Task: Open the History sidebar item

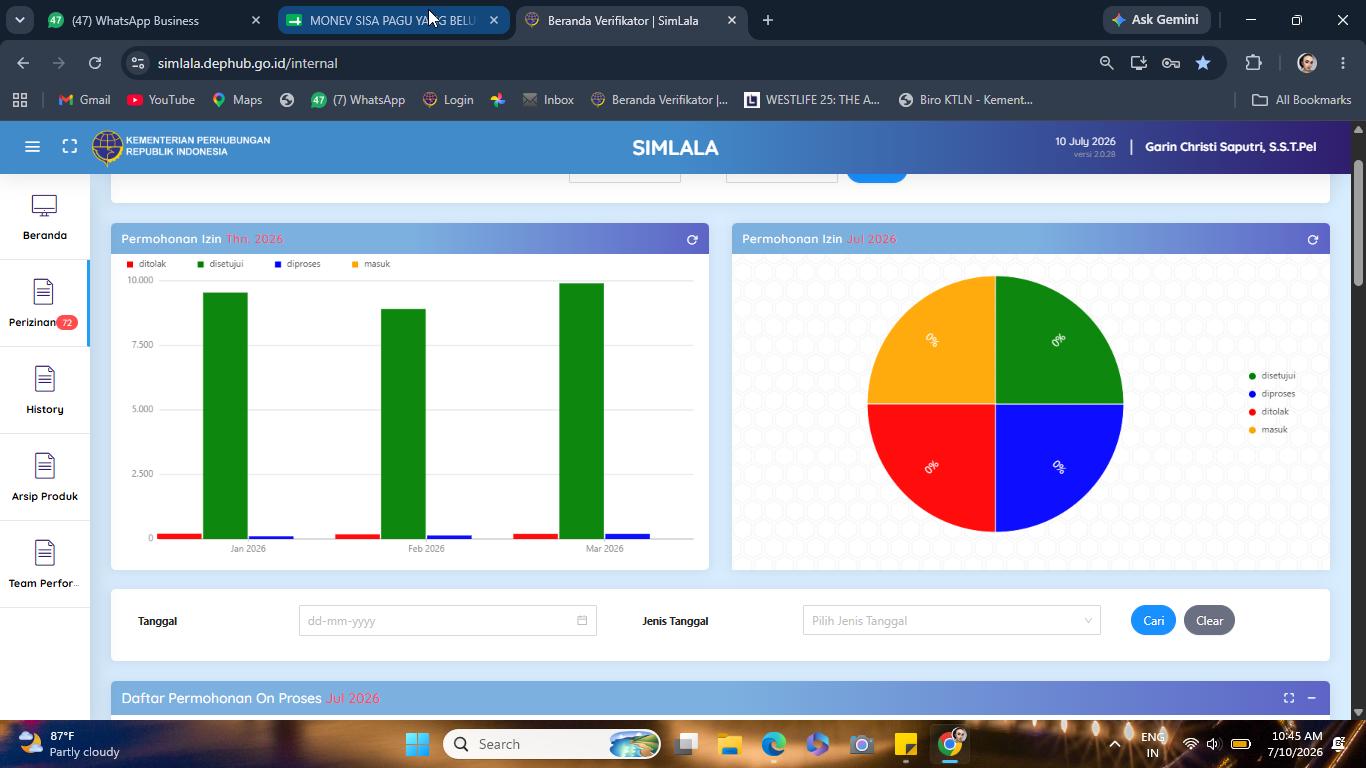Action: pos(44,390)
